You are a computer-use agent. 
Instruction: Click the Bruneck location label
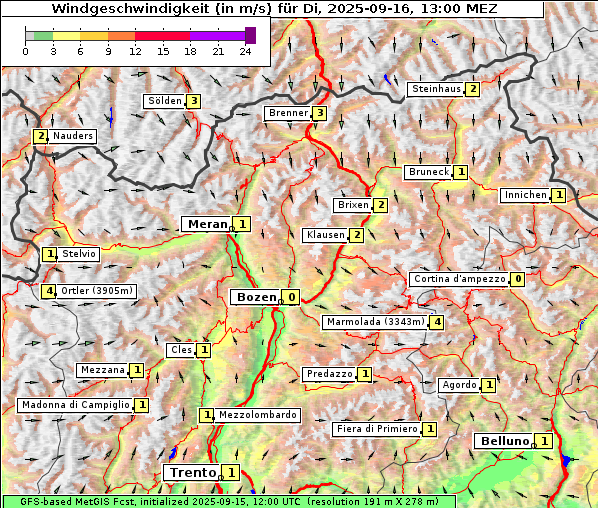pos(429,172)
